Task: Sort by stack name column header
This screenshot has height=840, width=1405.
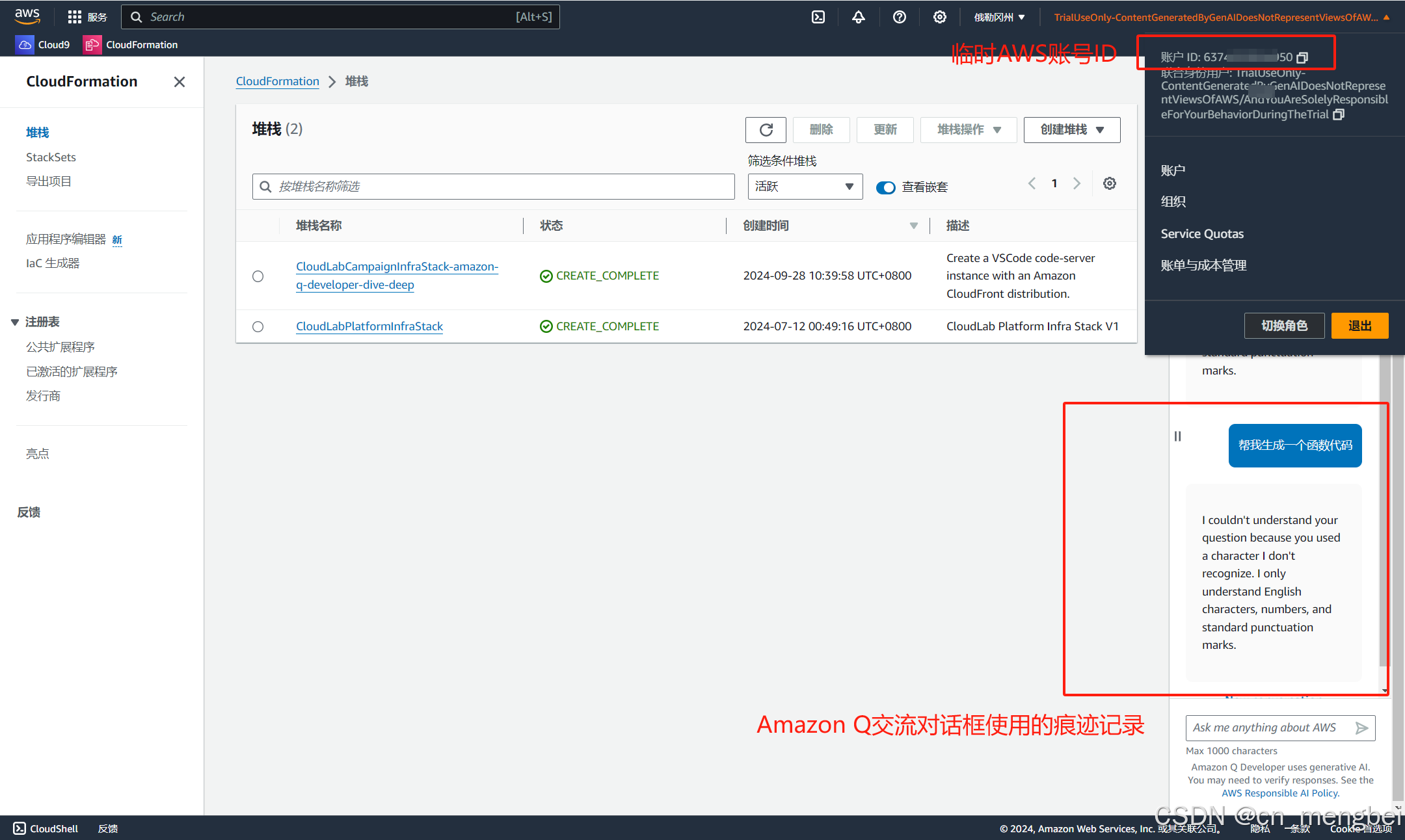Action: pos(319,226)
